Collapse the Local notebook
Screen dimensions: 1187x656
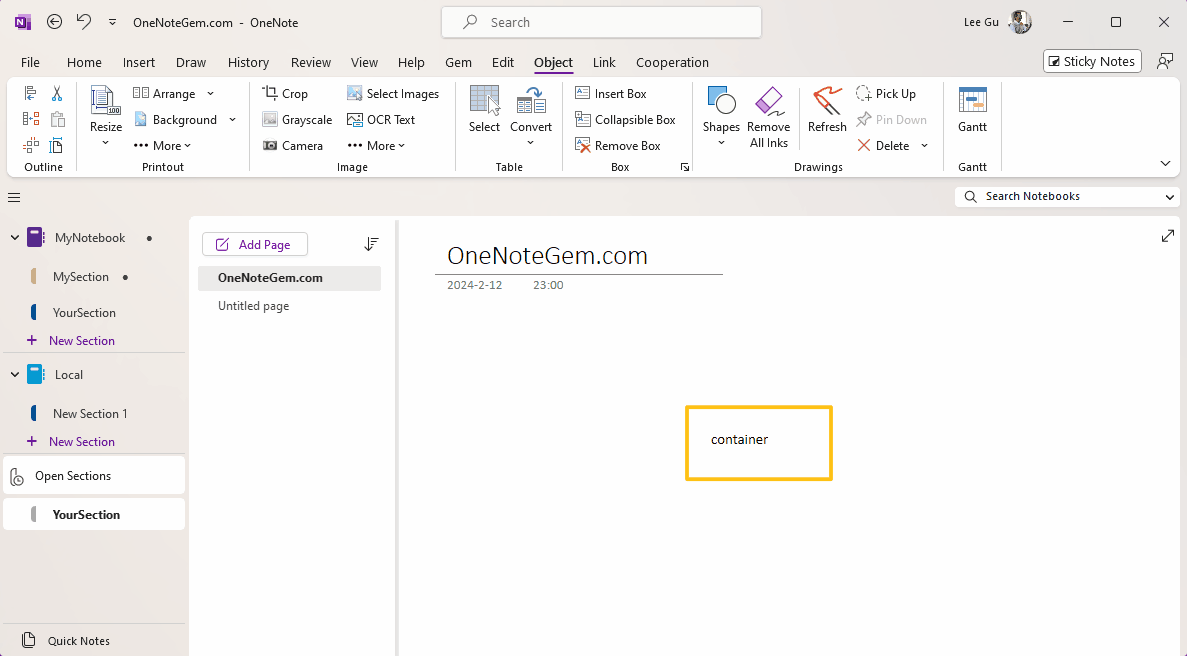pos(15,375)
